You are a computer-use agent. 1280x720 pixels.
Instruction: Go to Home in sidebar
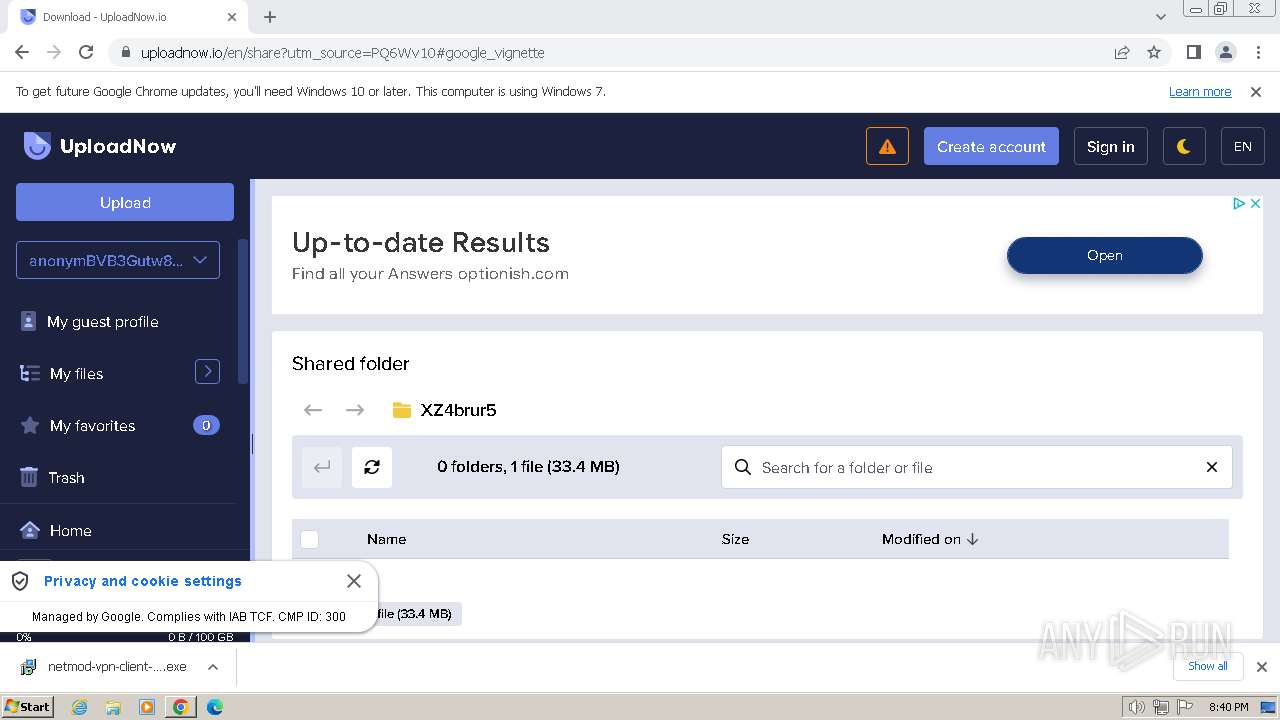point(70,531)
